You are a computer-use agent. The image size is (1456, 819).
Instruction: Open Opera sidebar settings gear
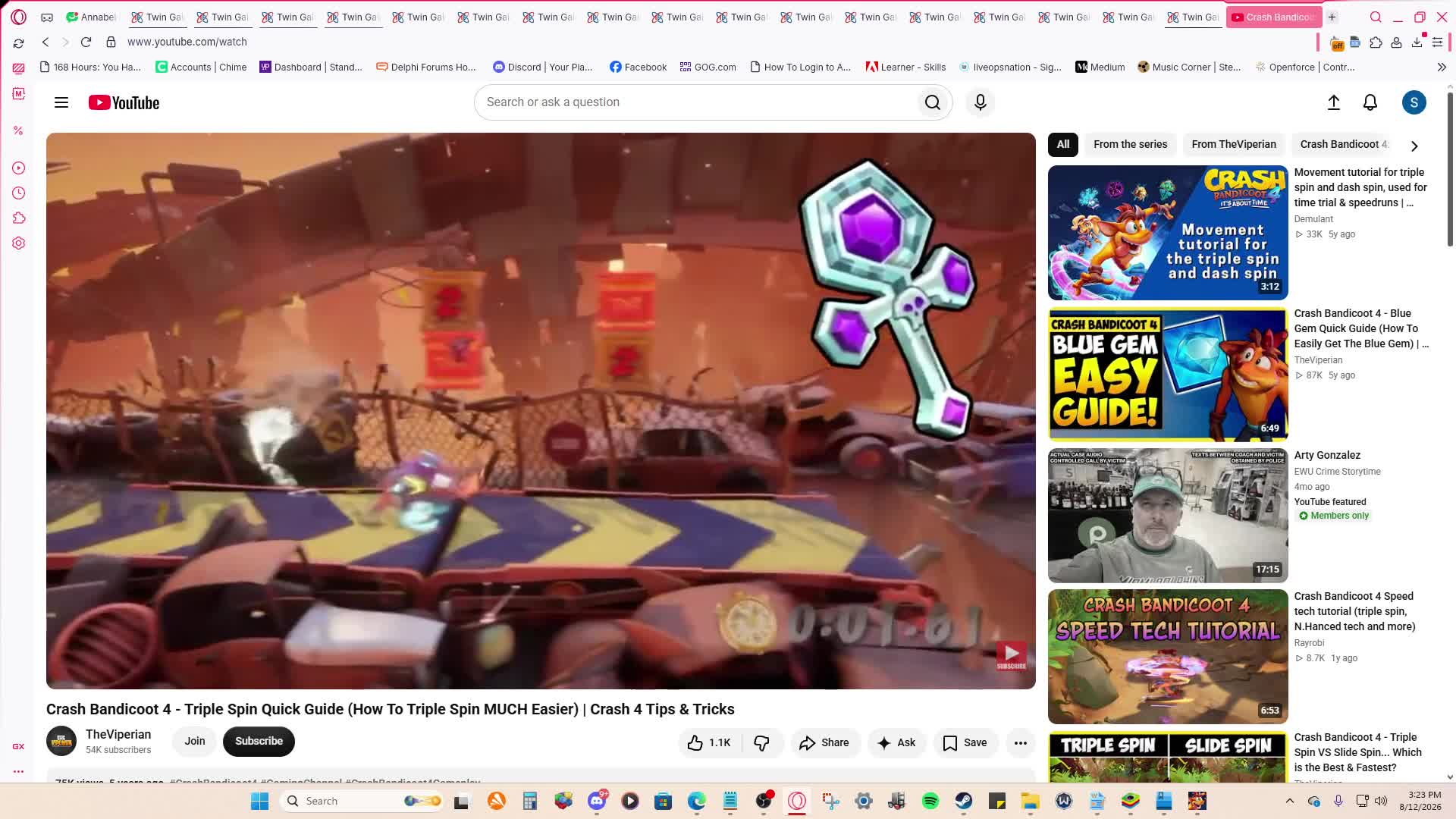[19, 243]
